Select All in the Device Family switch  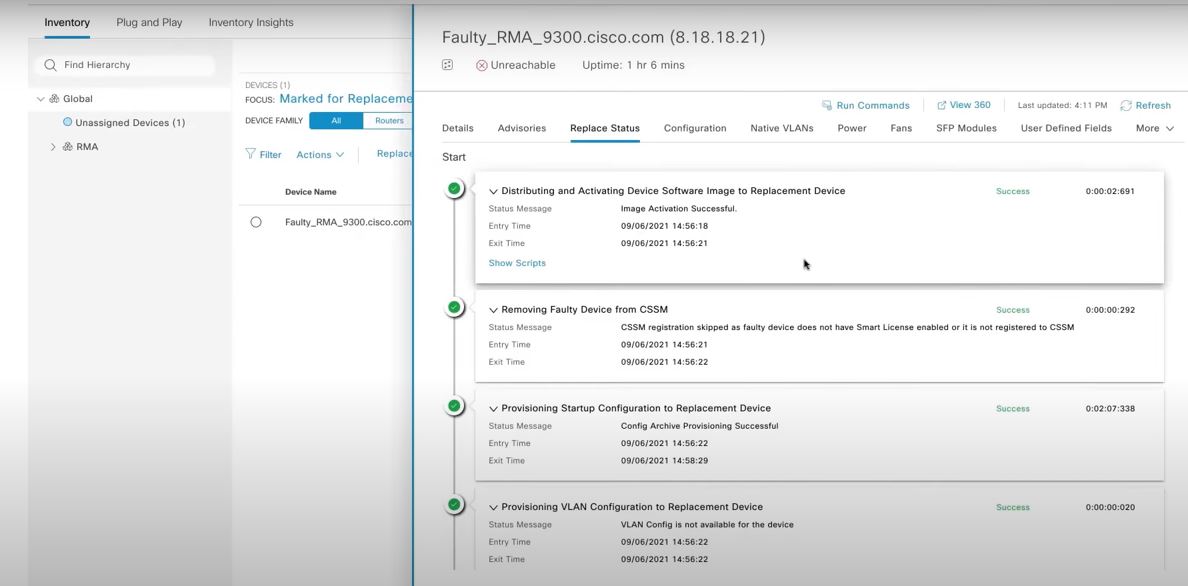coord(336,119)
